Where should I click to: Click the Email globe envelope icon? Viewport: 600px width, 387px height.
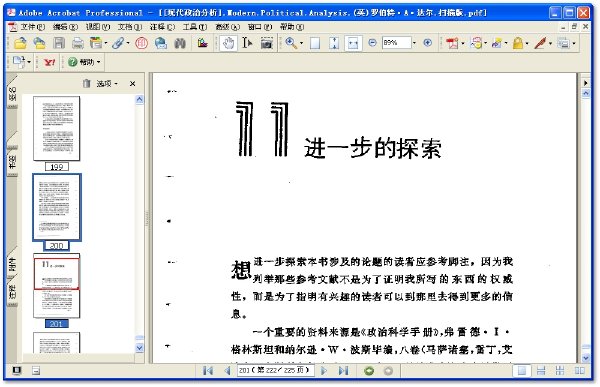[x=161, y=43]
